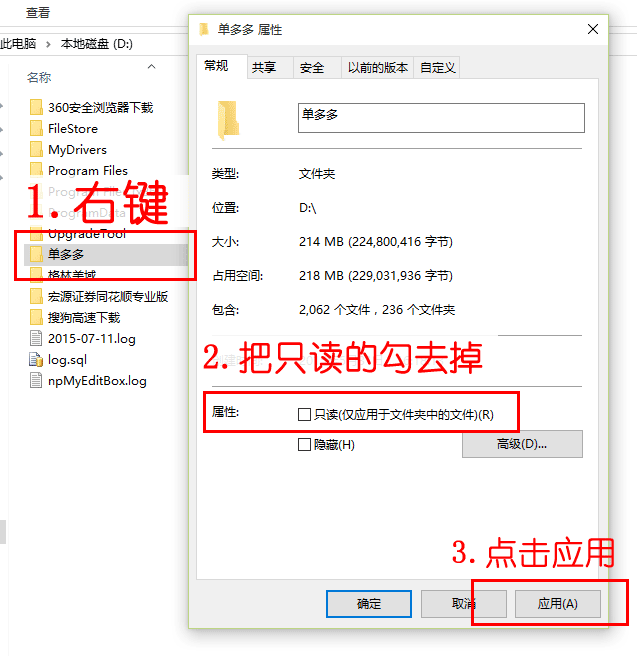Image resolution: width=637 pixels, height=656 pixels.
Task: Click the folder name field containing 单多多
Action: [441, 118]
